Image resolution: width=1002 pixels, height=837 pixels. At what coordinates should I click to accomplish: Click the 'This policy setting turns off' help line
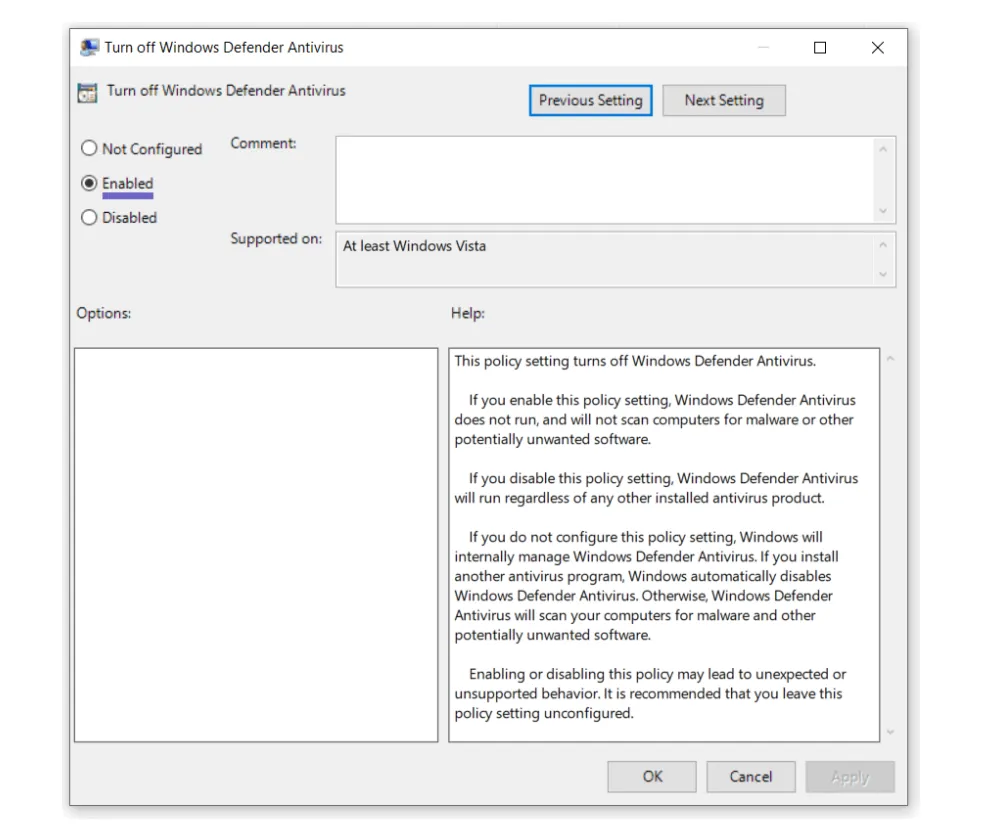pyautogui.click(x=635, y=361)
